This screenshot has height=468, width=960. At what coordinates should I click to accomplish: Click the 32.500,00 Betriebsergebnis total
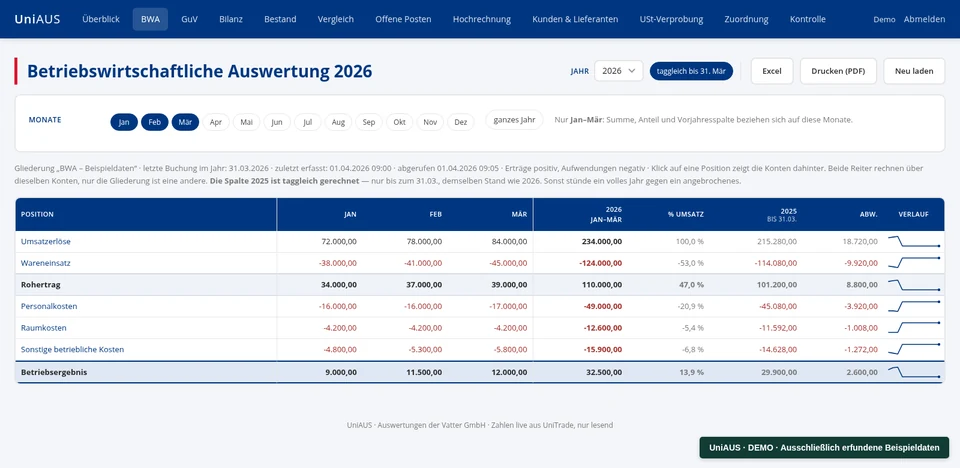[604, 372]
